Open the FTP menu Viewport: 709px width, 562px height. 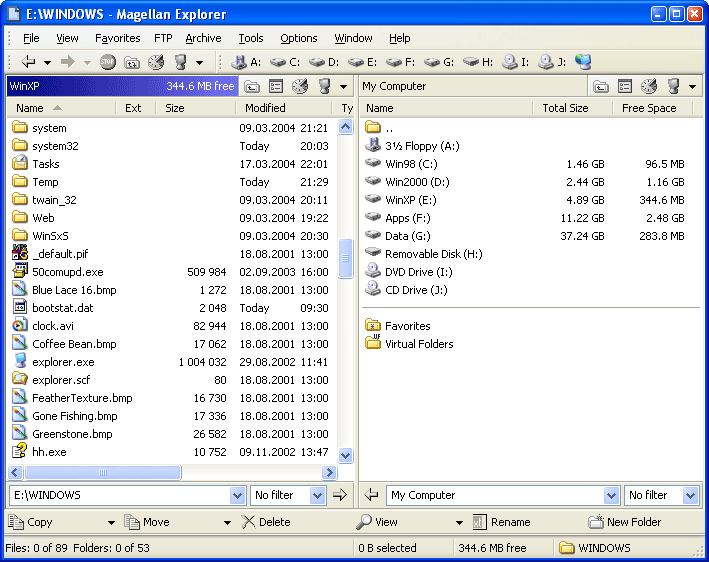(163, 38)
